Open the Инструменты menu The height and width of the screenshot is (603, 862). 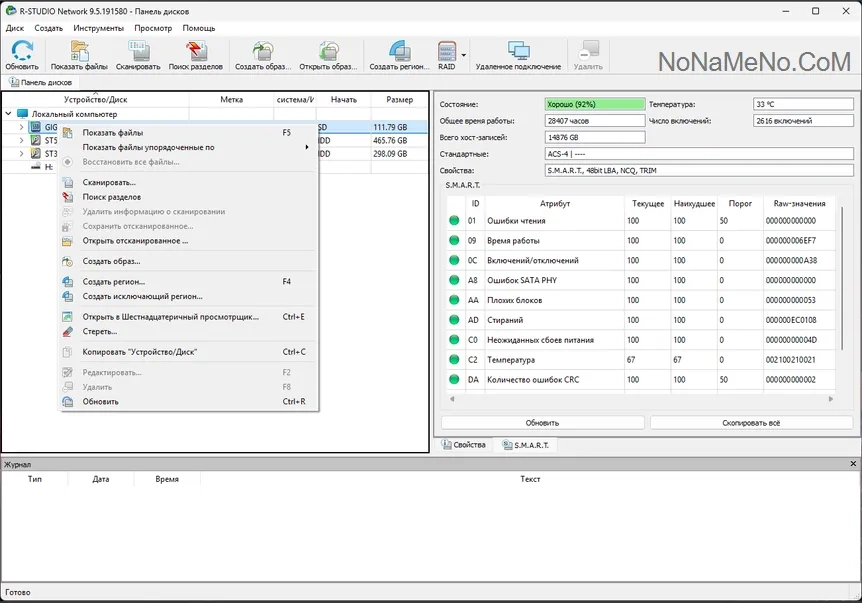[x=98, y=28]
